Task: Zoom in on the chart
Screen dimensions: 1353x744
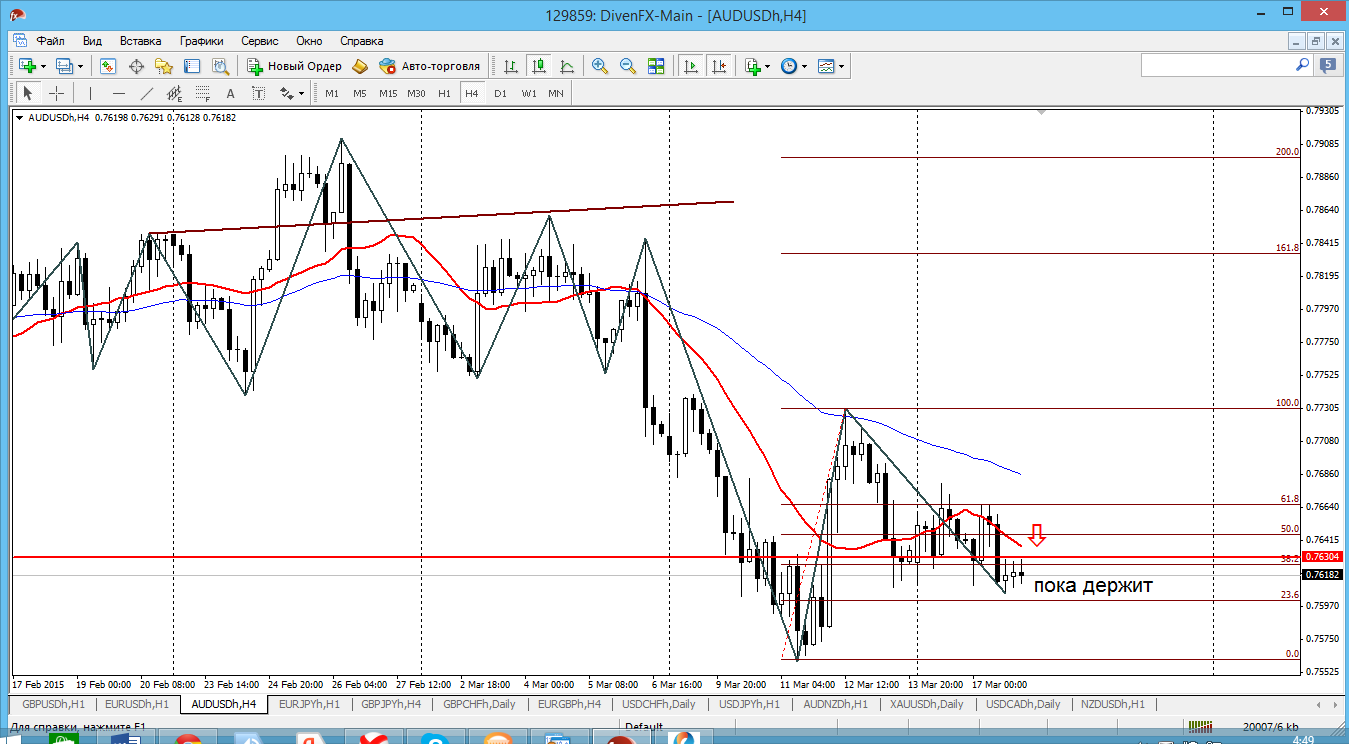Action: [x=600, y=66]
